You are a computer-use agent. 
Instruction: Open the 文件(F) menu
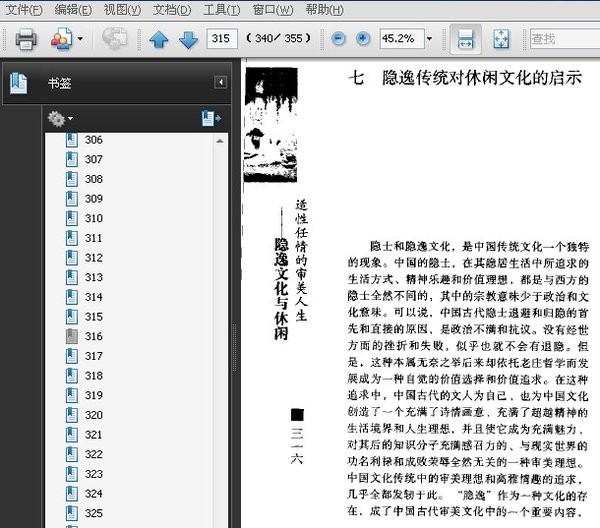point(24,10)
